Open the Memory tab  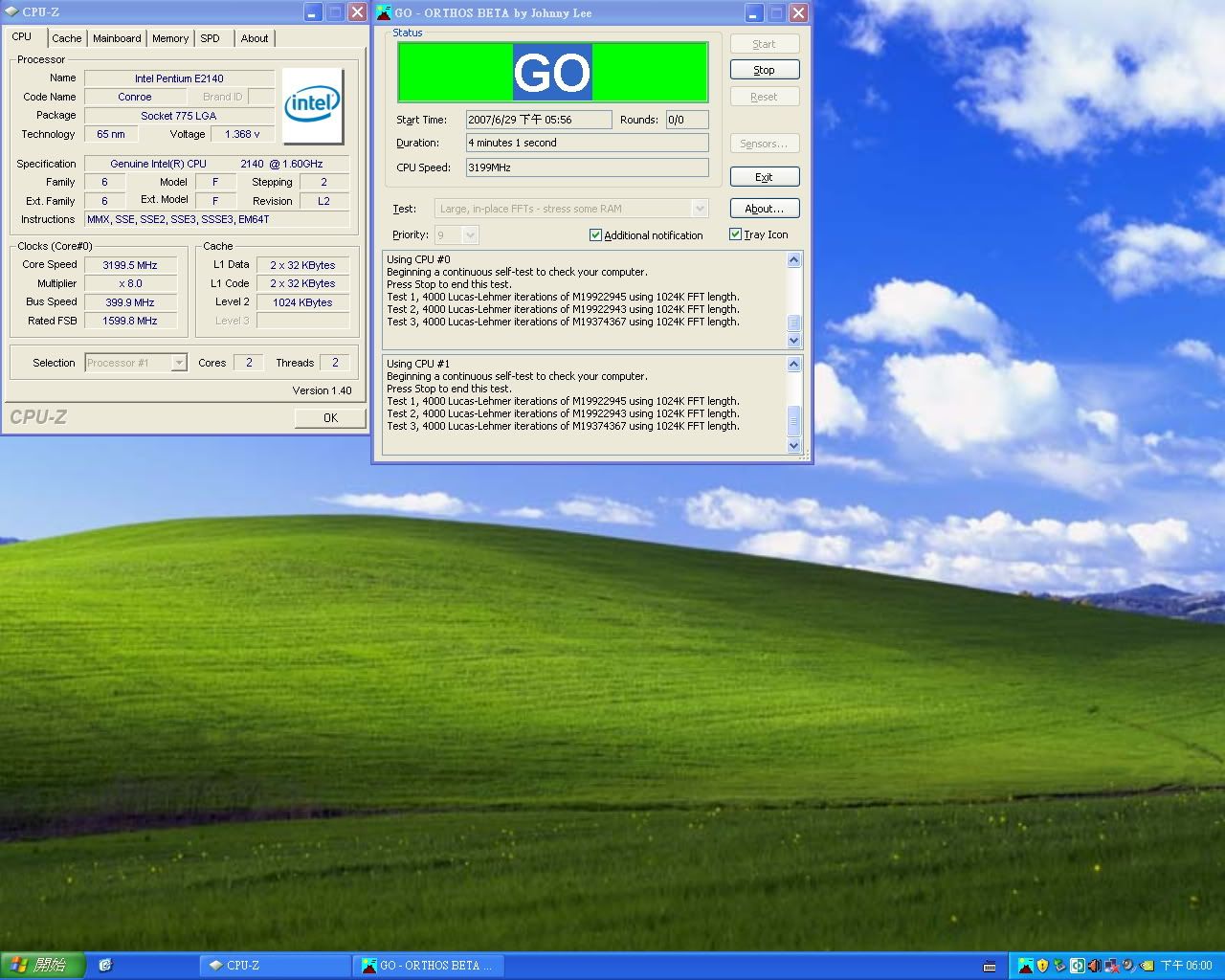(x=170, y=38)
